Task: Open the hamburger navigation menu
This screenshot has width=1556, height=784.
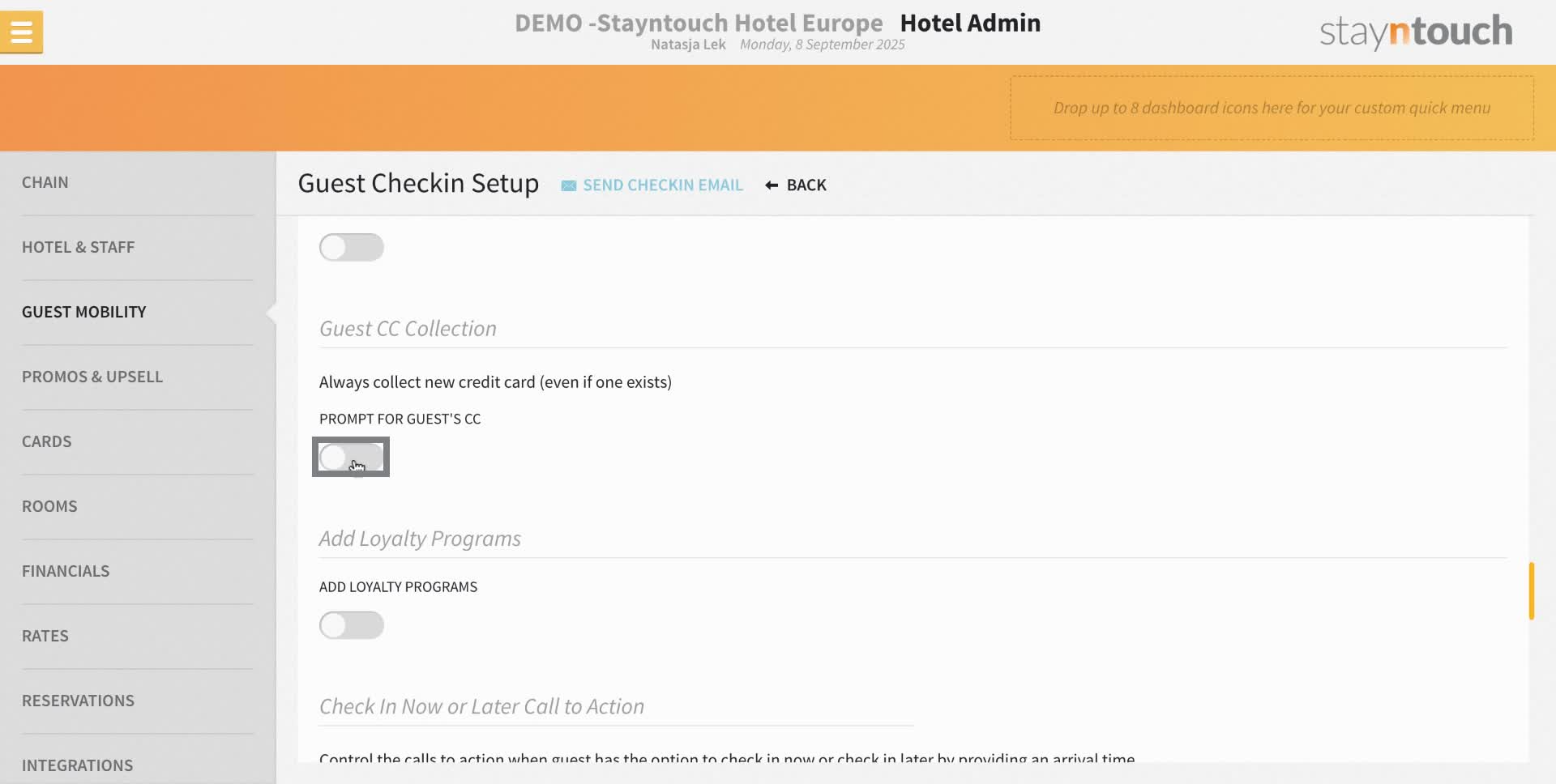Action: (x=21, y=32)
